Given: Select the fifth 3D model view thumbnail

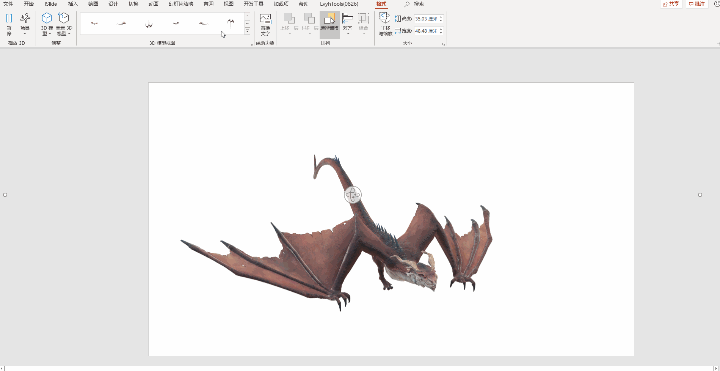Looking at the screenshot, I should point(203,23).
